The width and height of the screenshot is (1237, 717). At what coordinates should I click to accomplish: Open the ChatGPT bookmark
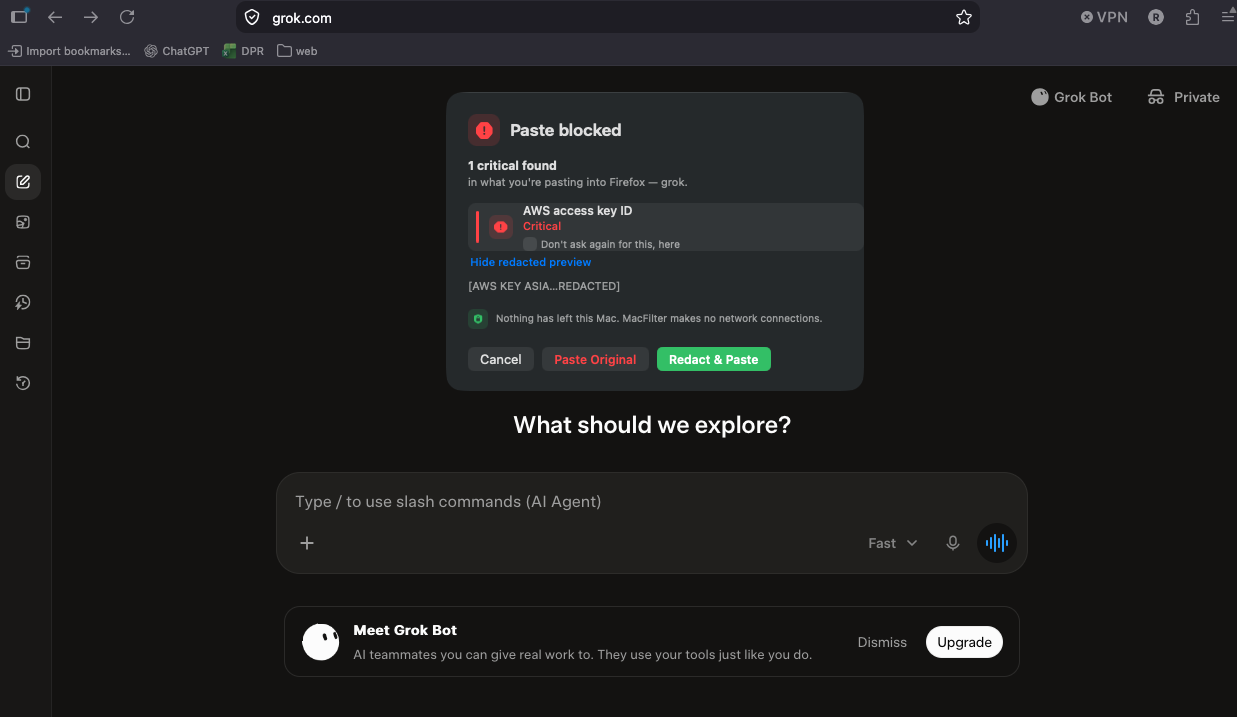(177, 51)
